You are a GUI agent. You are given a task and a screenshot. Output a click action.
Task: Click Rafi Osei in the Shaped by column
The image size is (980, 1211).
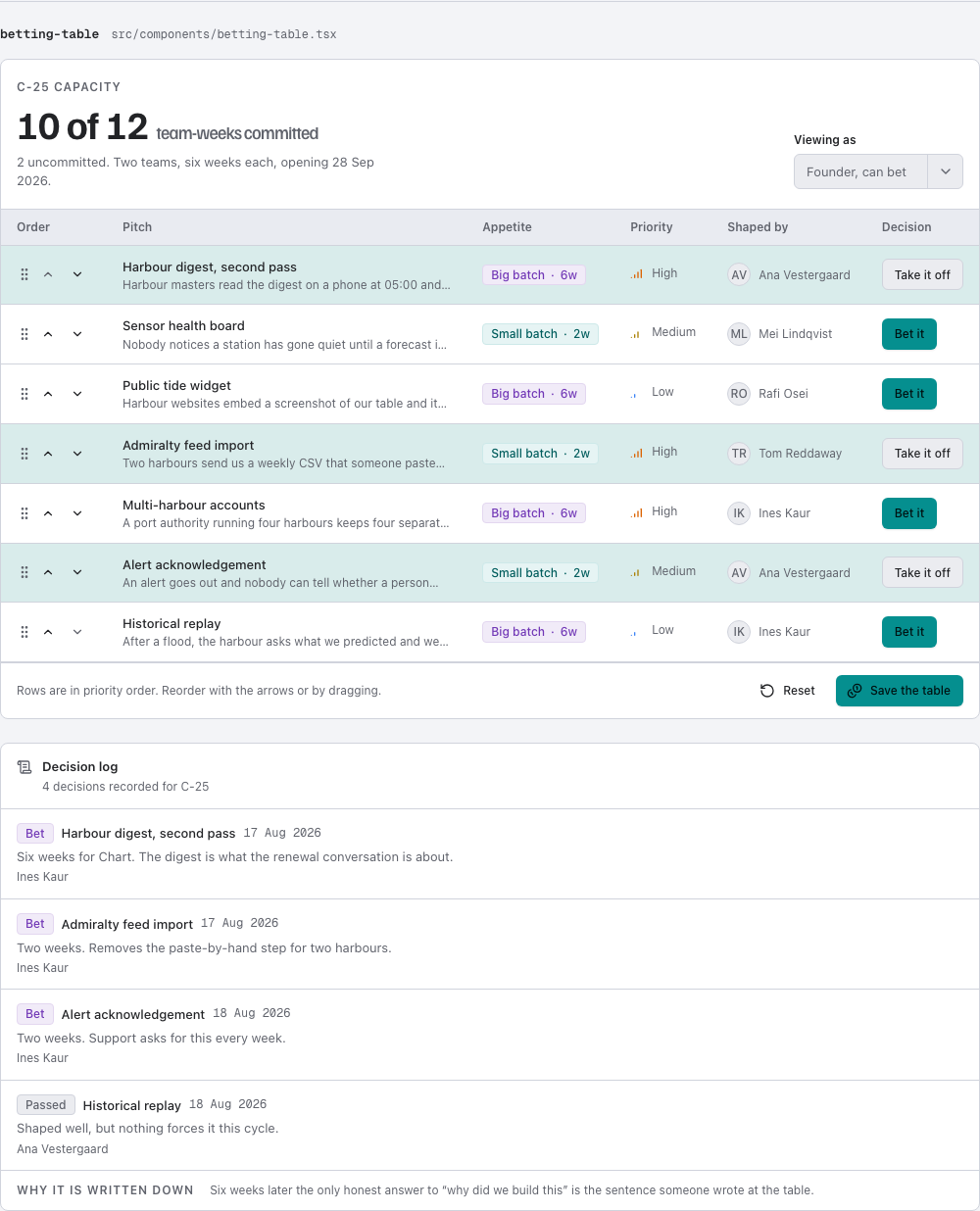(783, 394)
